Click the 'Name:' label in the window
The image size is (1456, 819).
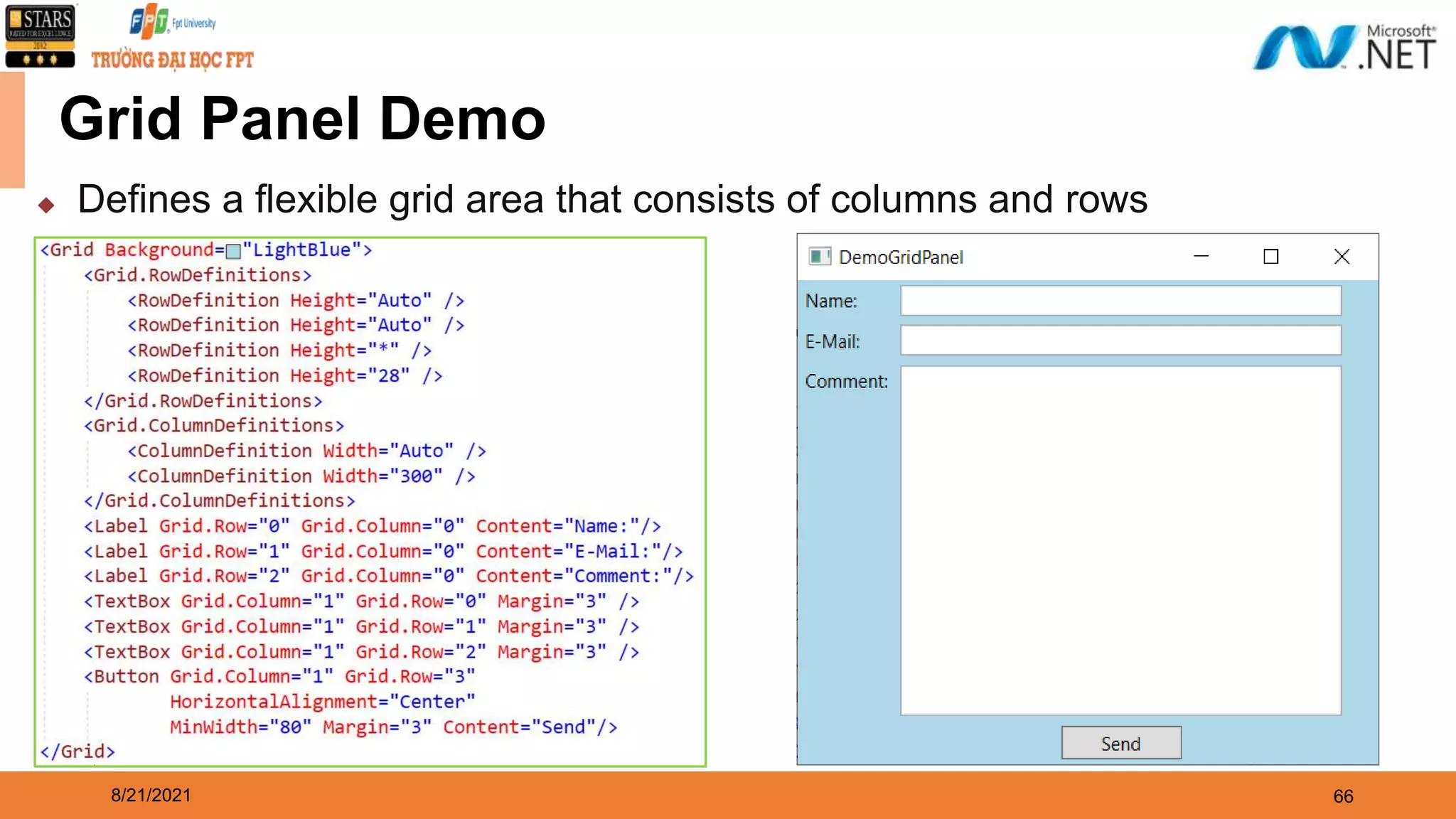[831, 301]
